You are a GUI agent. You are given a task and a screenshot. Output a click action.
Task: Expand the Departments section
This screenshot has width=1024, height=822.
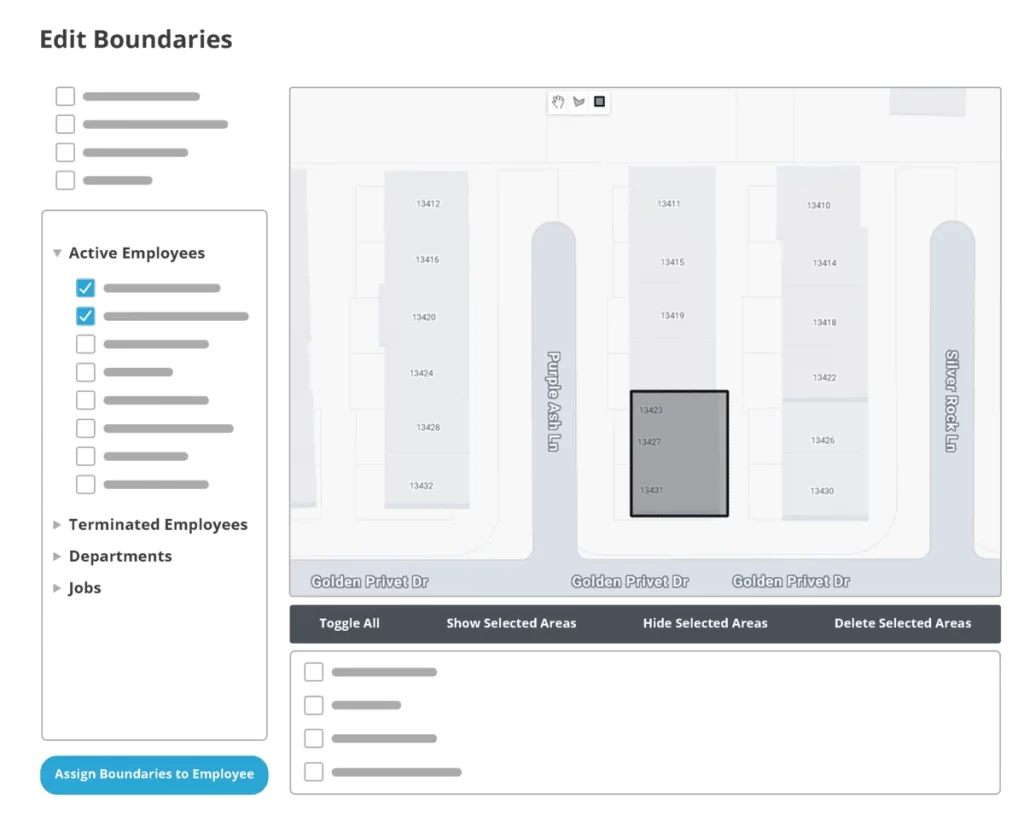click(58, 557)
